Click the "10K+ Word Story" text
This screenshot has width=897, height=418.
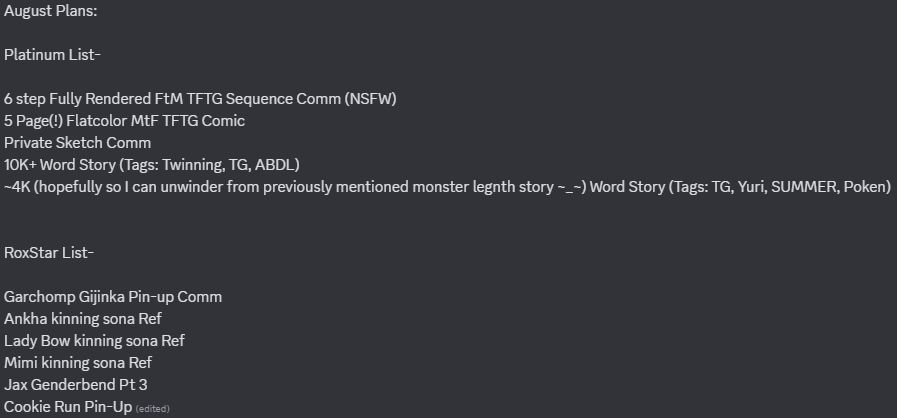coord(62,165)
